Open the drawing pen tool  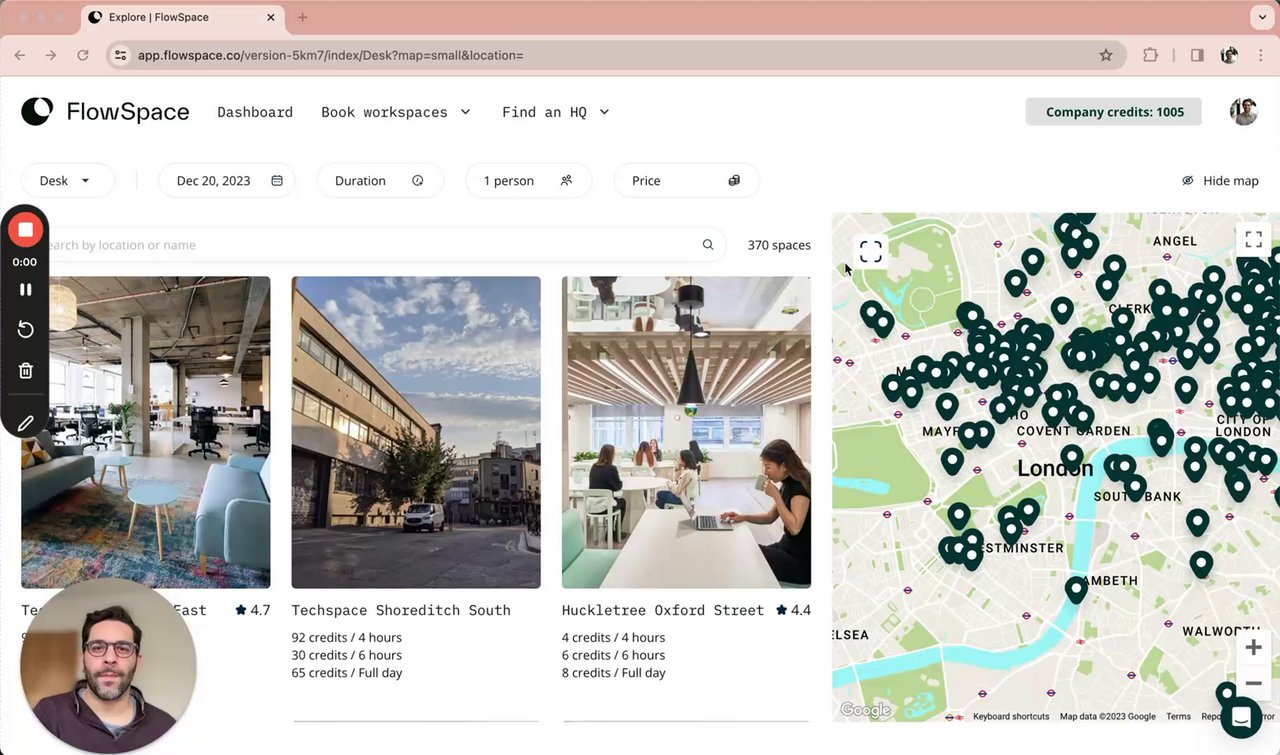click(x=26, y=424)
